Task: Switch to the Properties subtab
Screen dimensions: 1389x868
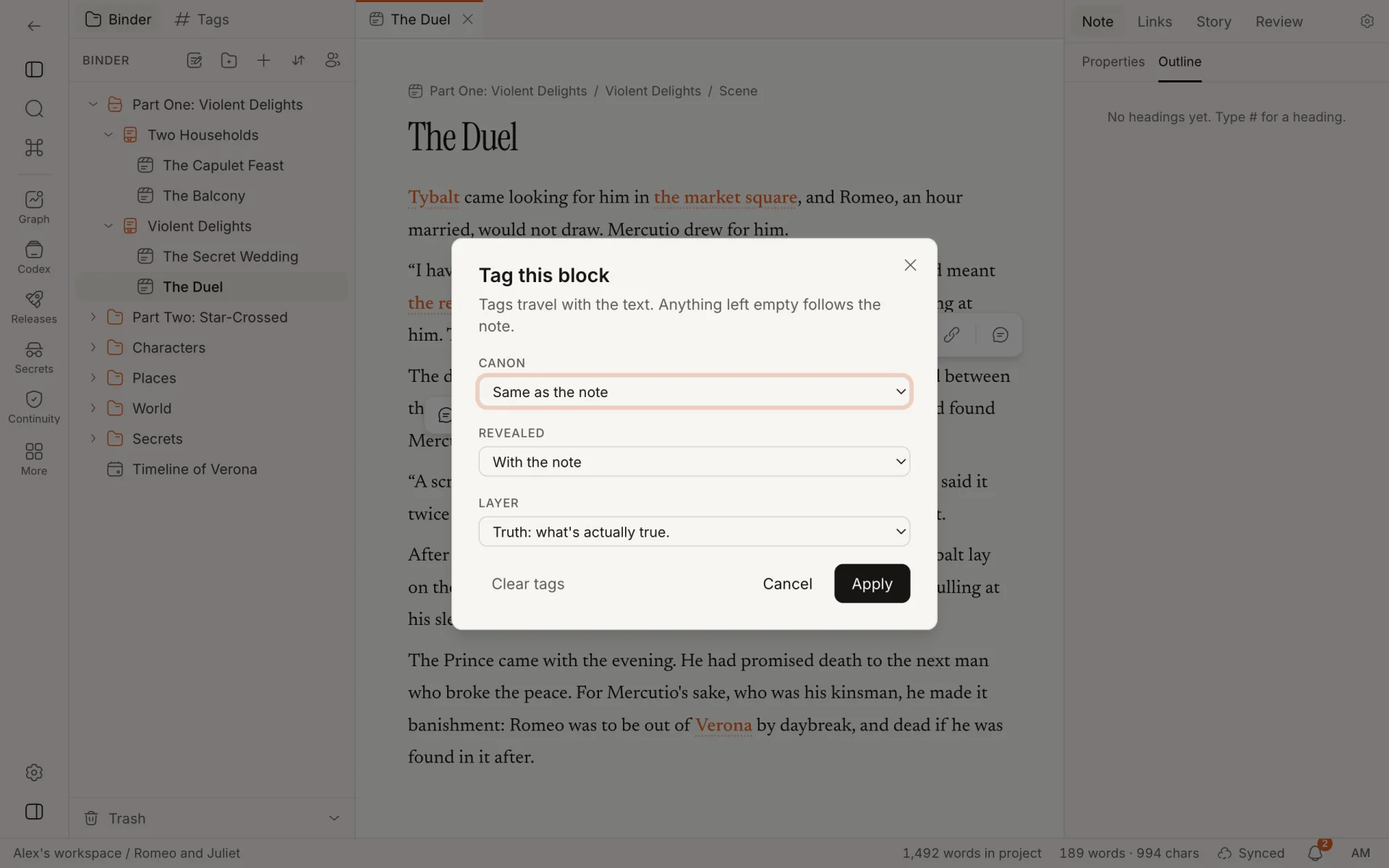Action: point(1113,61)
